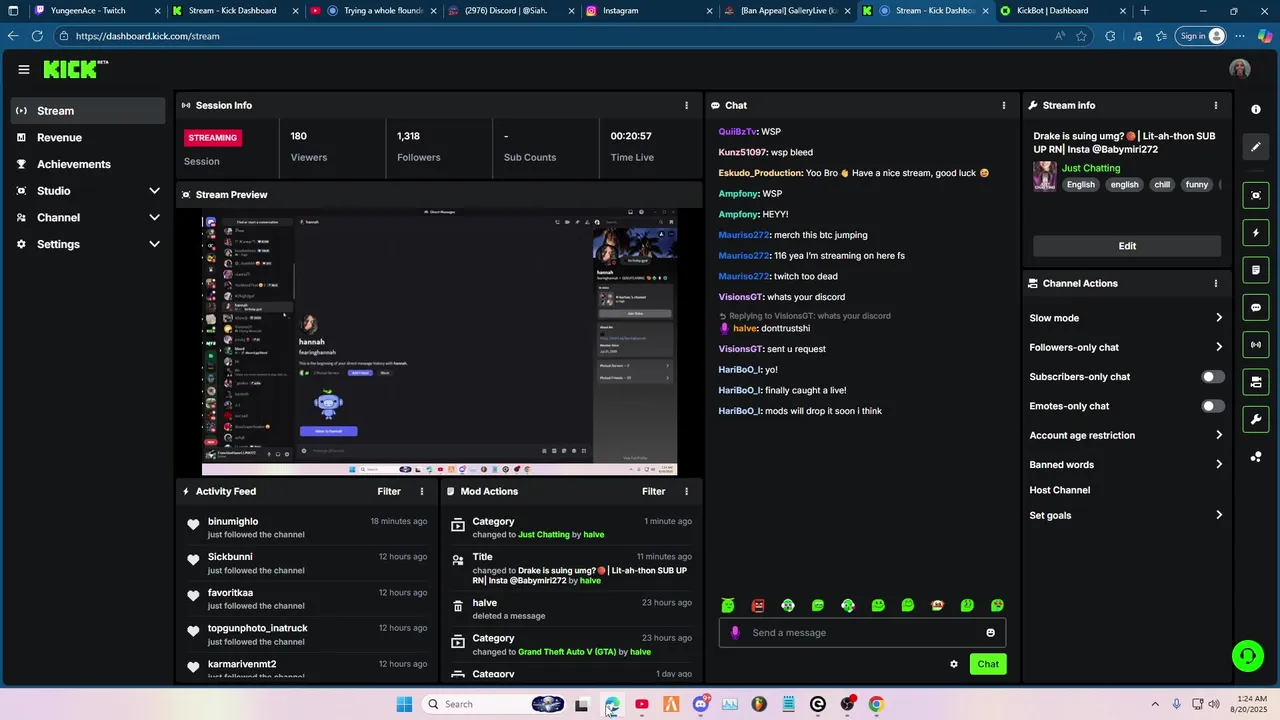Click the binumighlo follower entry
Viewport: 1280px width, 720px height.
point(306,528)
